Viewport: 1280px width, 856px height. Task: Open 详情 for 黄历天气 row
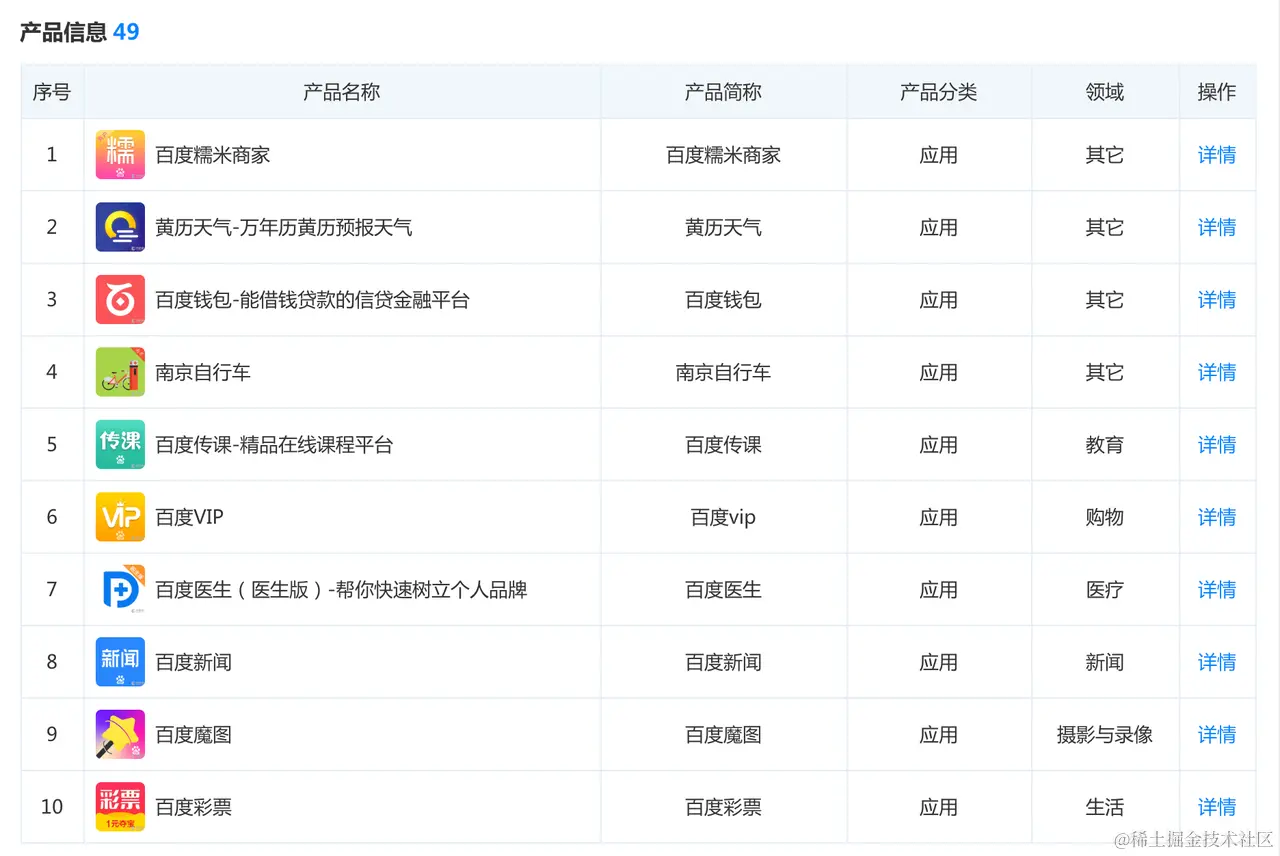point(1217,227)
